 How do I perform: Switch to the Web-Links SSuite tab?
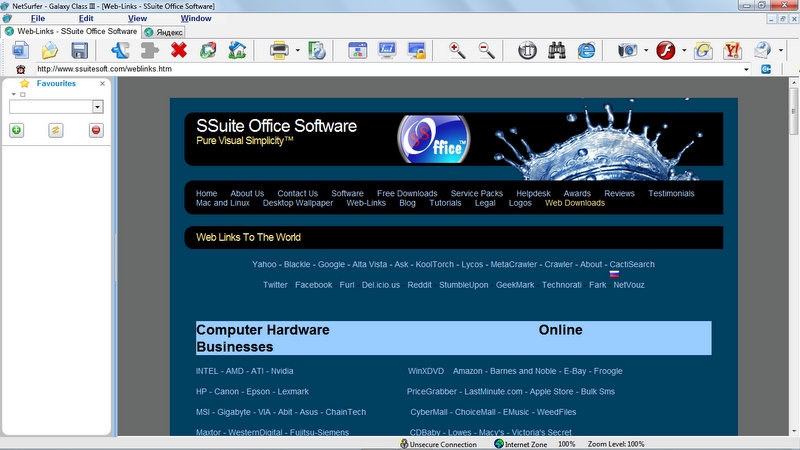pos(71,31)
